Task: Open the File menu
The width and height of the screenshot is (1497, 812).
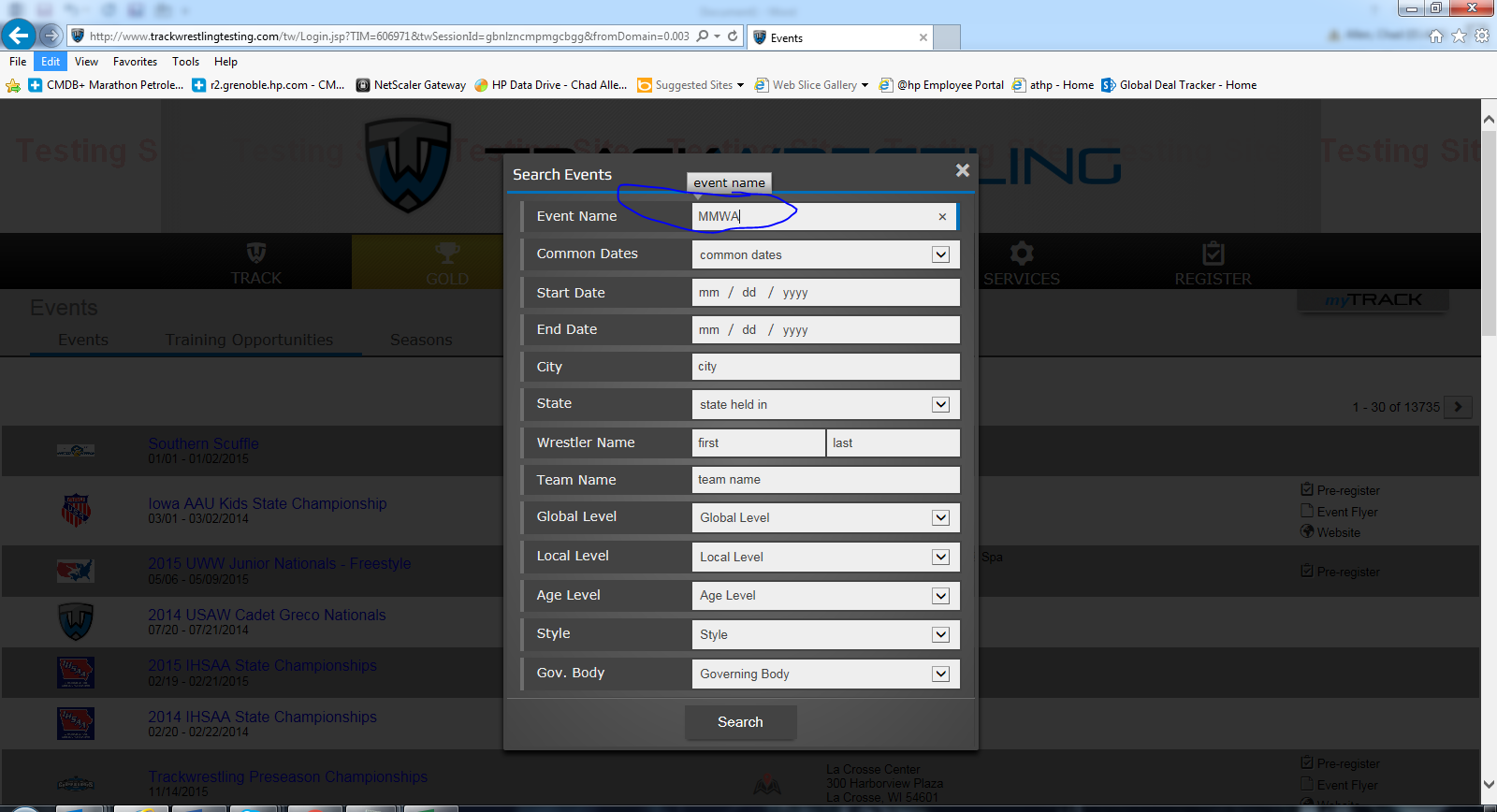Action: click(18, 62)
